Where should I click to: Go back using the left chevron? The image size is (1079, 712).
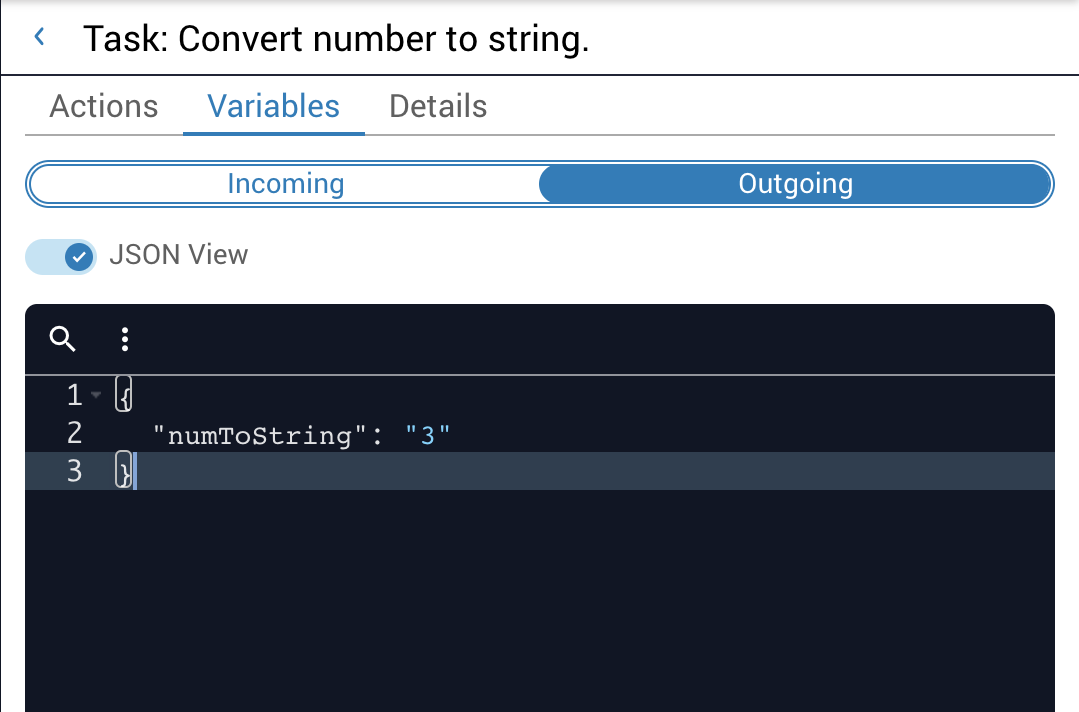[x=40, y=38]
